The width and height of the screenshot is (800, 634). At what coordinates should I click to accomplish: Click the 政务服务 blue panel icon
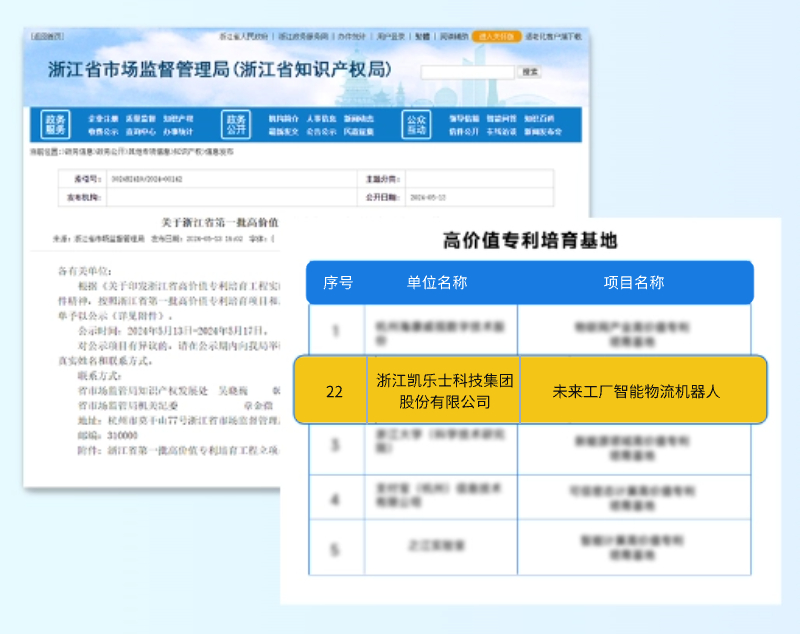click(56, 121)
